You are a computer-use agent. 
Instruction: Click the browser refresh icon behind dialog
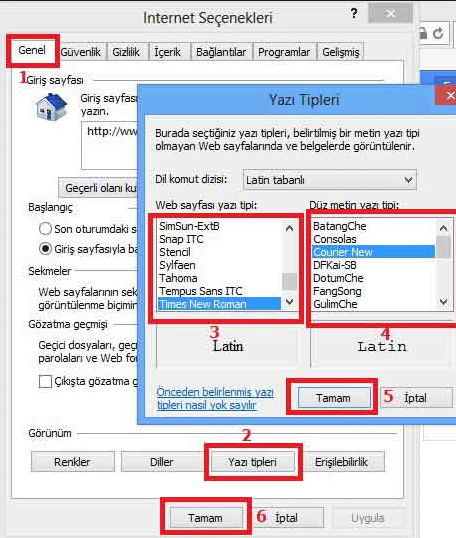[438, 33]
